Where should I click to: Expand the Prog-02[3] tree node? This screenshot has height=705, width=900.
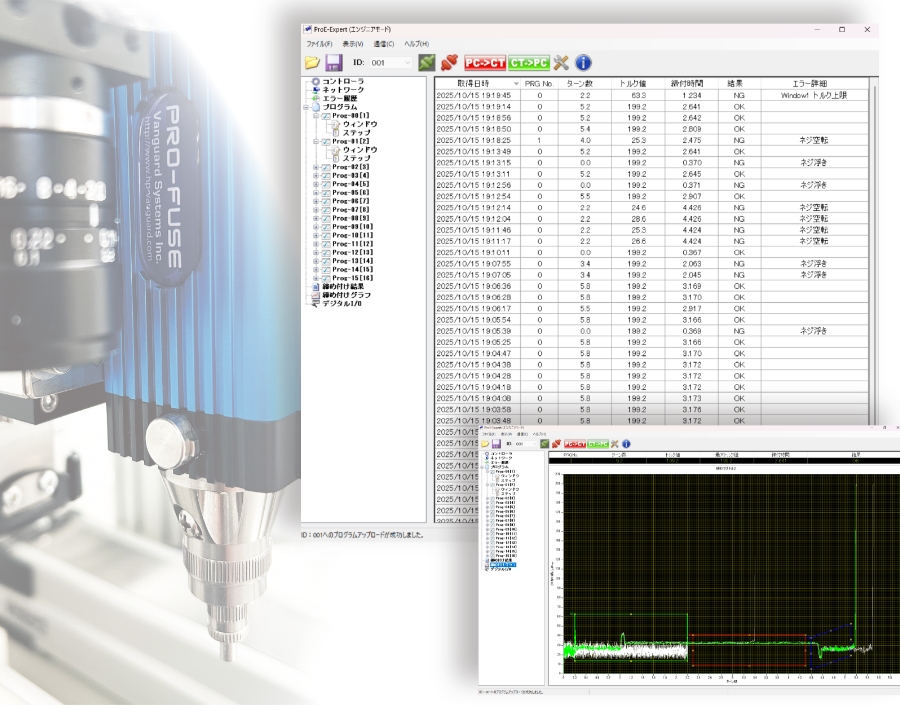(x=316, y=166)
